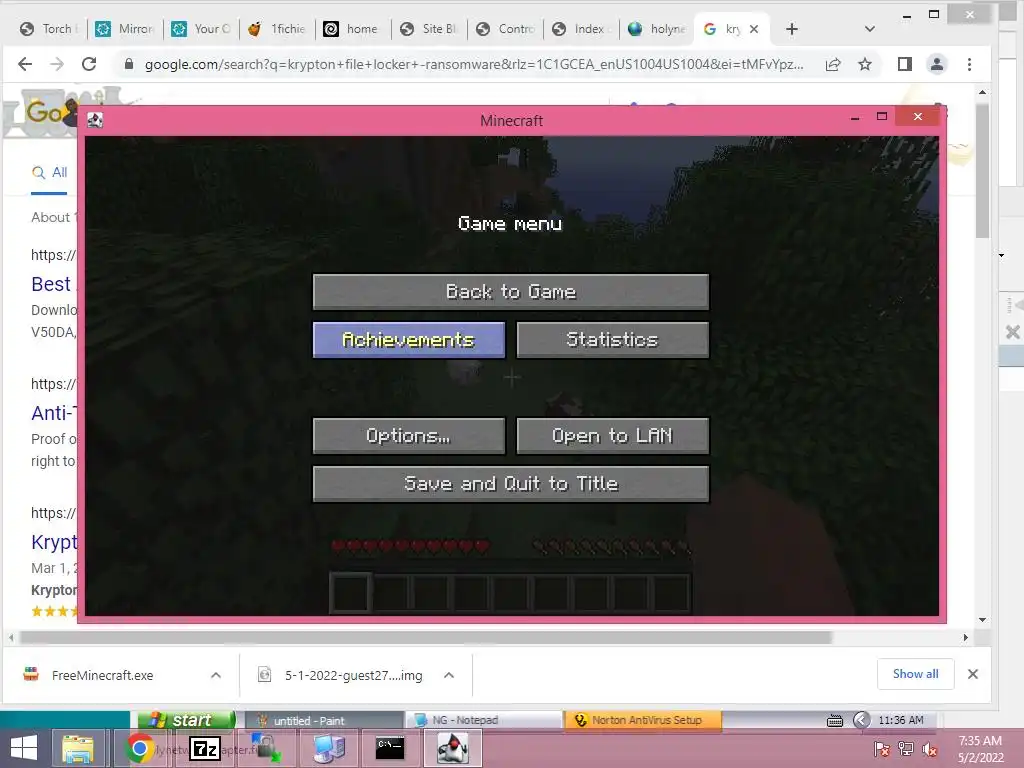Click the on-screen keyboard icon in inner taskbar
Viewport: 1024px width, 768px height.
(835, 721)
